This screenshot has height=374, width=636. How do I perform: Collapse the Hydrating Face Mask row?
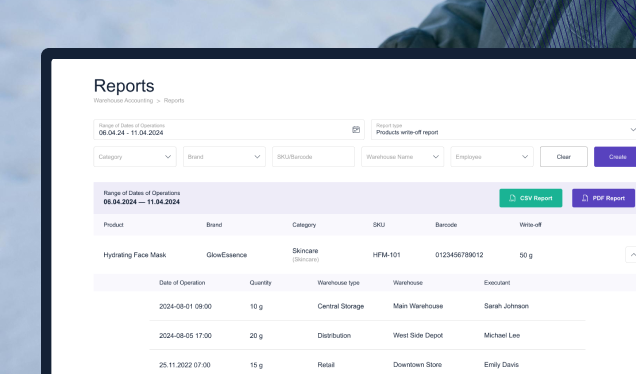tap(631, 255)
